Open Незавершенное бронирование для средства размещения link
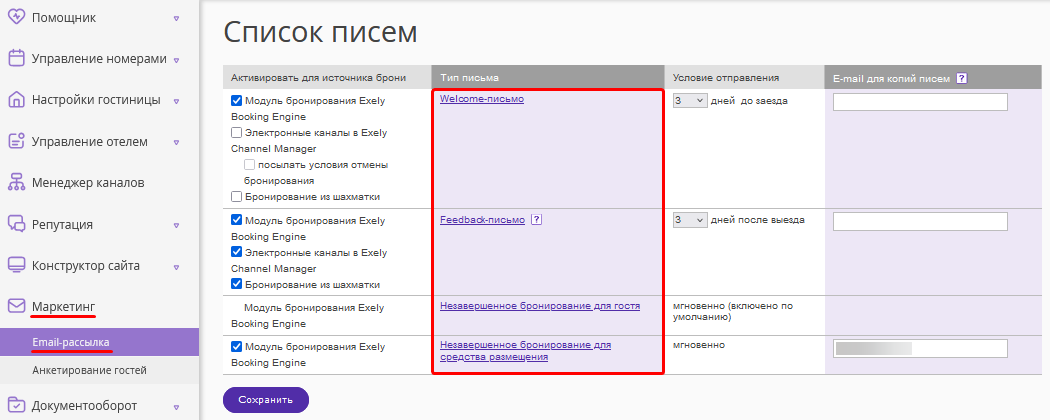Image resolution: width=1050 pixels, height=420 pixels. click(x=526, y=351)
